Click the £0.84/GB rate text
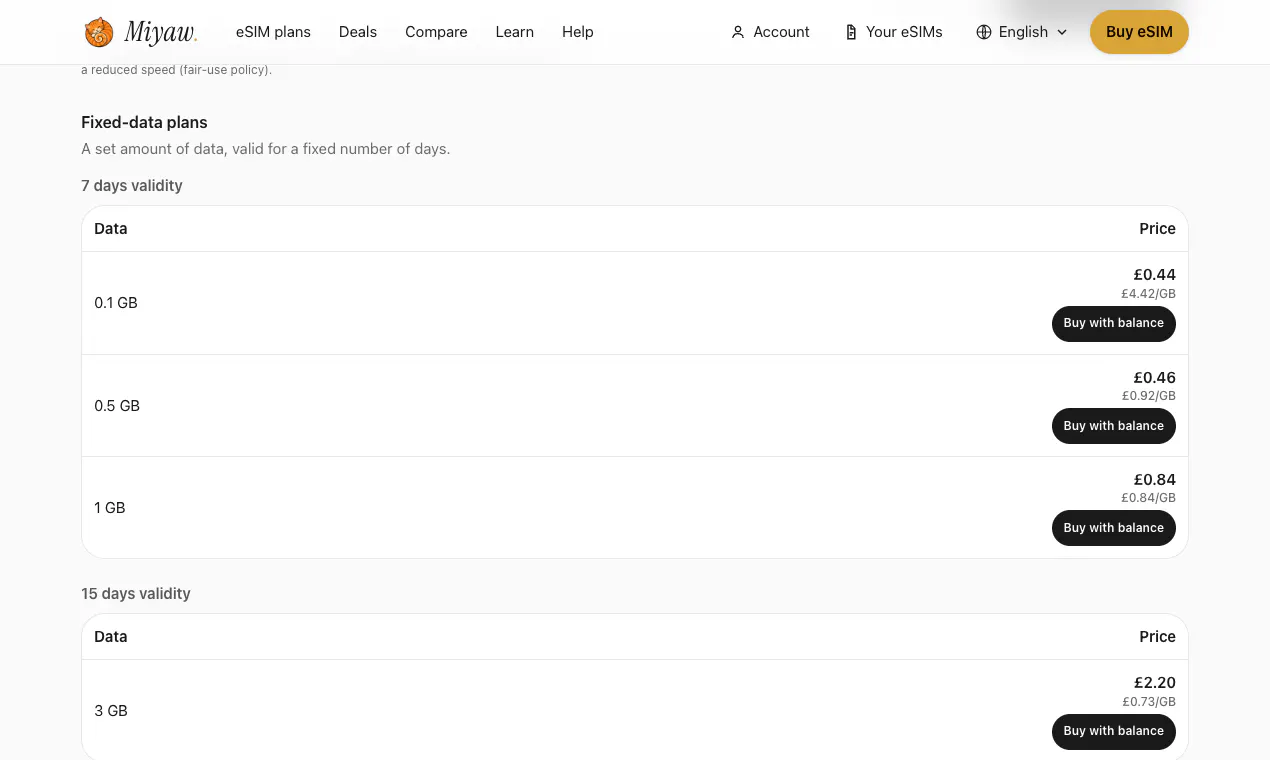The image size is (1270, 760). [x=1148, y=498]
